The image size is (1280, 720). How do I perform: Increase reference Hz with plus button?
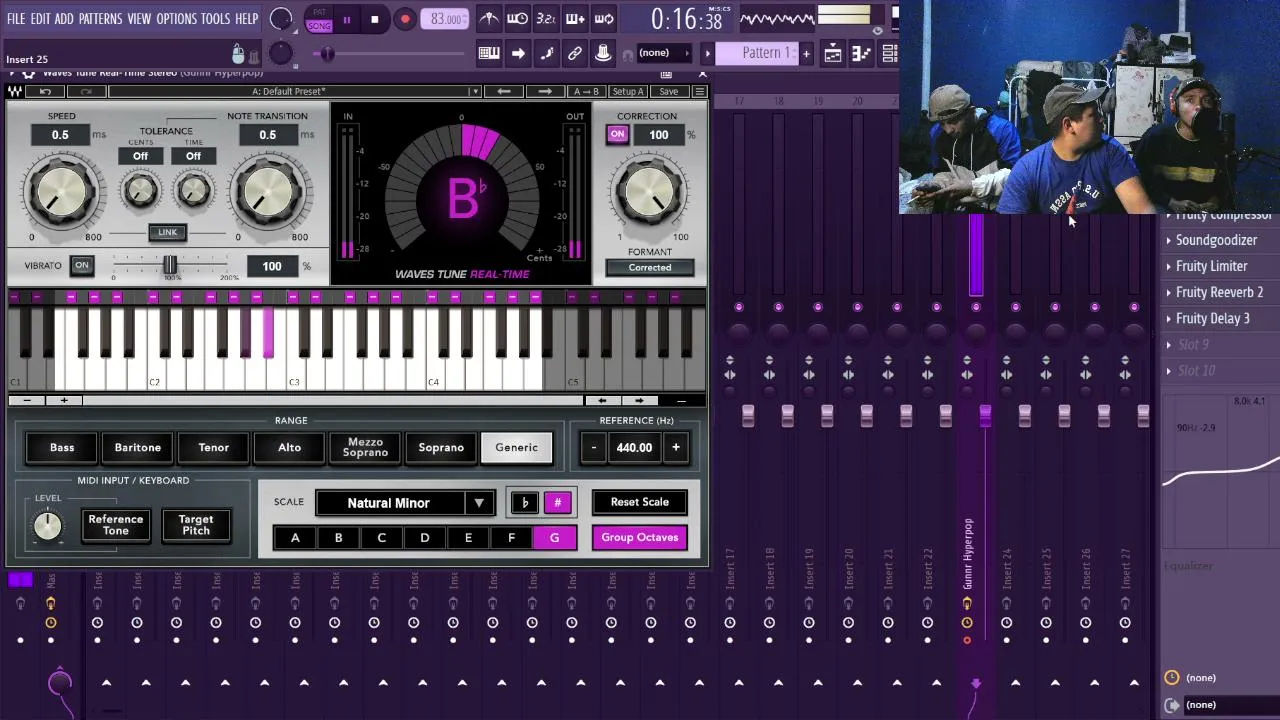point(676,447)
